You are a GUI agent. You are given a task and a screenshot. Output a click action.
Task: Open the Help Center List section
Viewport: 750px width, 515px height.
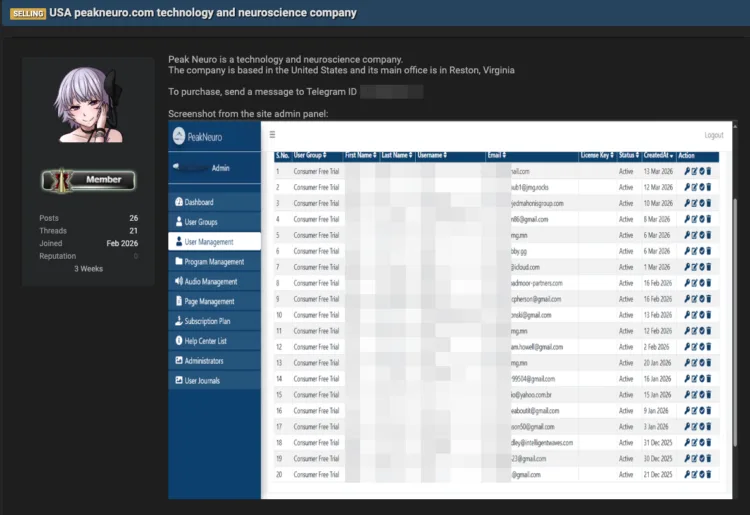point(215,341)
